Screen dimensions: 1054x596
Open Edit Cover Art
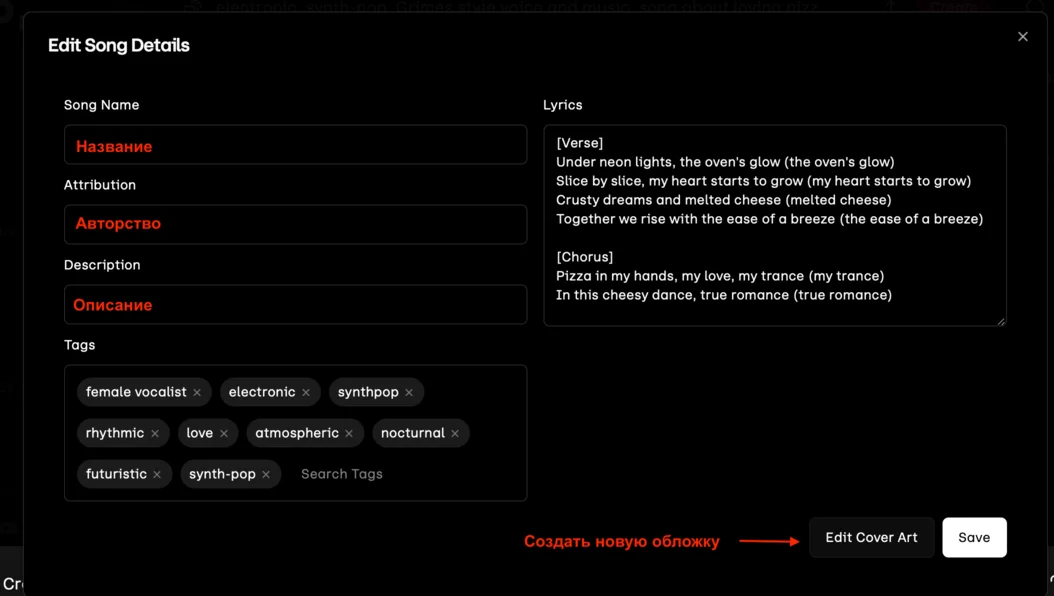tap(871, 538)
